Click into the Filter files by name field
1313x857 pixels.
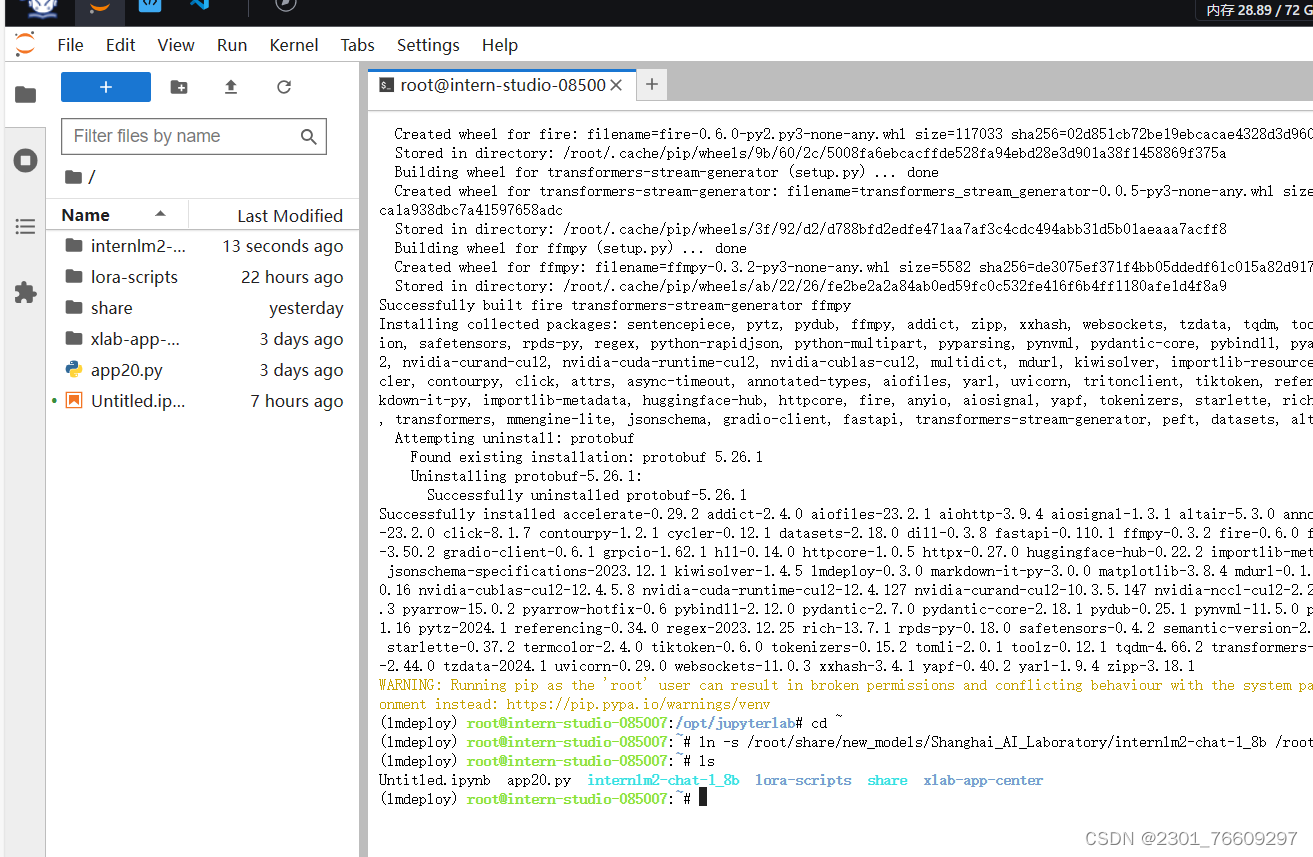click(x=180, y=136)
